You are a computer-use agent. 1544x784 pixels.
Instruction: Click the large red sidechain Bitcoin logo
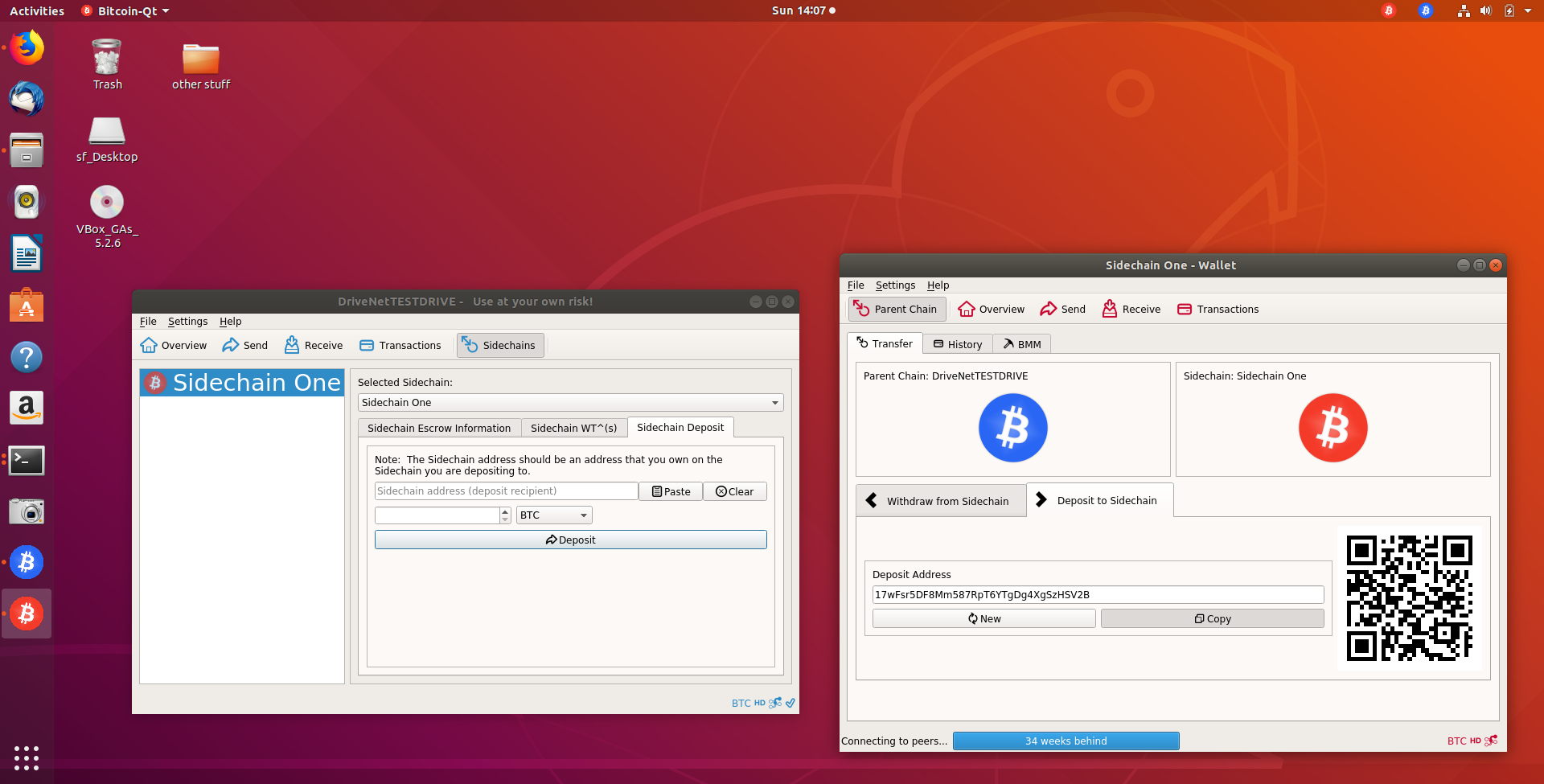pos(1333,427)
